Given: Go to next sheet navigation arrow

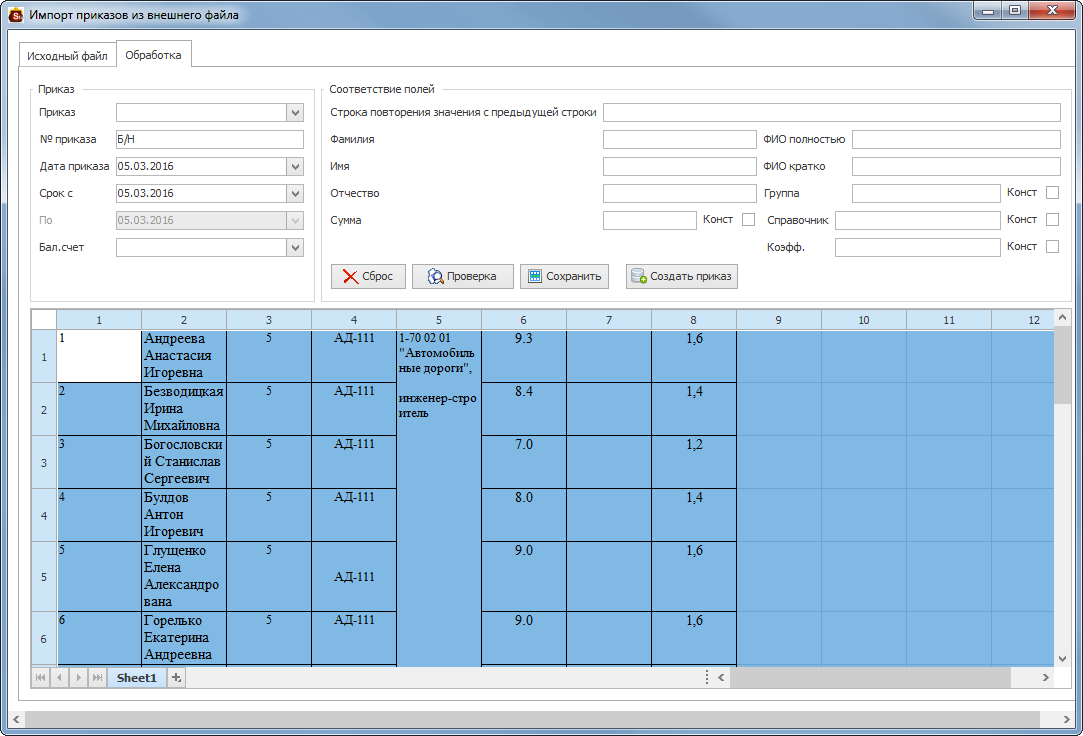Looking at the screenshot, I should (78, 678).
